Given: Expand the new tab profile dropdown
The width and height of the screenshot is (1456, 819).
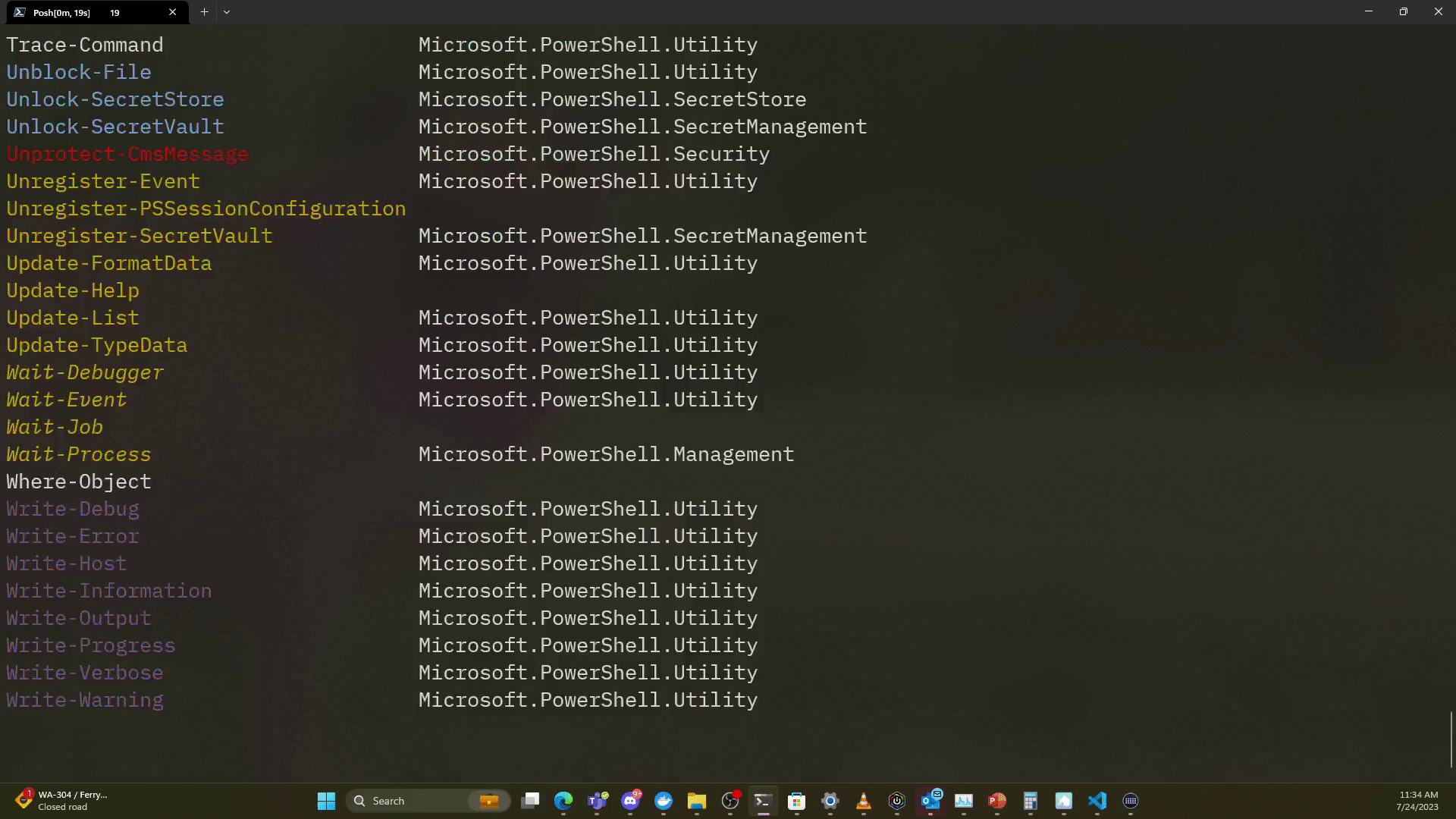Looking at the screenshot, I should (x=227, y=12).
